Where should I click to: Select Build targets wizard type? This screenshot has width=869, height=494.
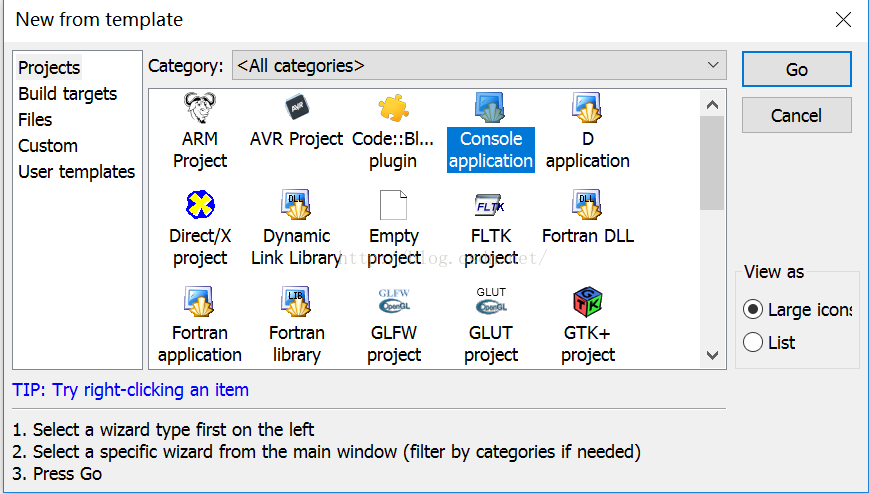pos(68,94)
